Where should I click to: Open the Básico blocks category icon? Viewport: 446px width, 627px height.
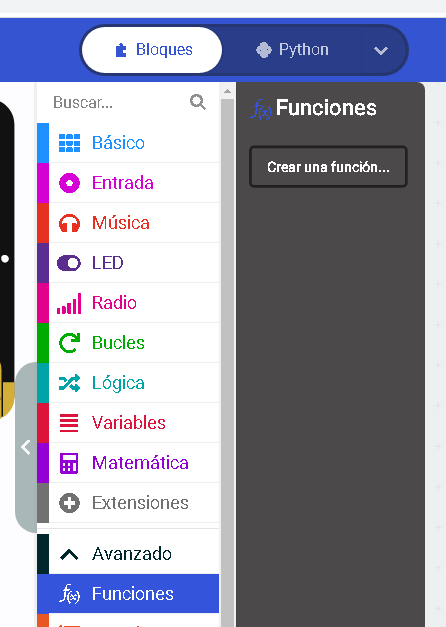(x=69, y=143)
